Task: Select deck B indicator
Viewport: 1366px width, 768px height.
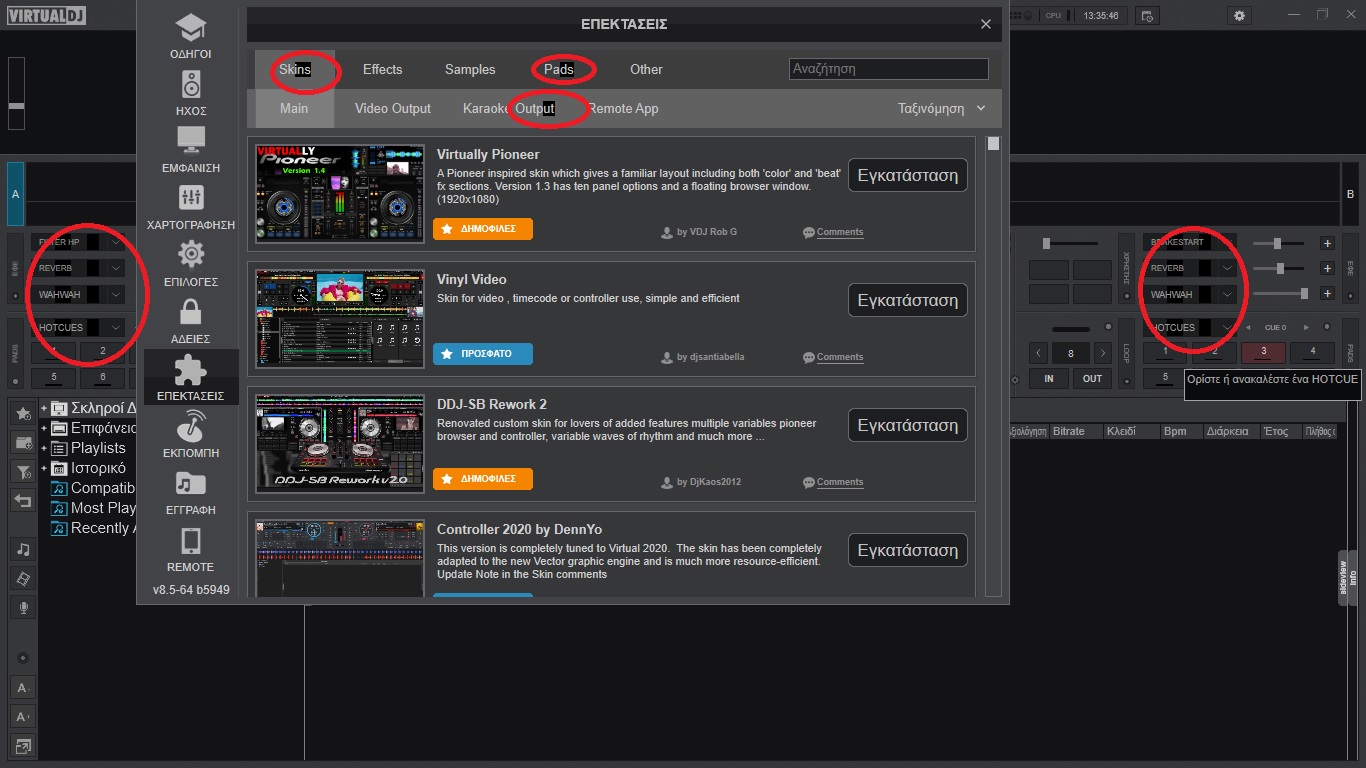Action: point(1350,194)
